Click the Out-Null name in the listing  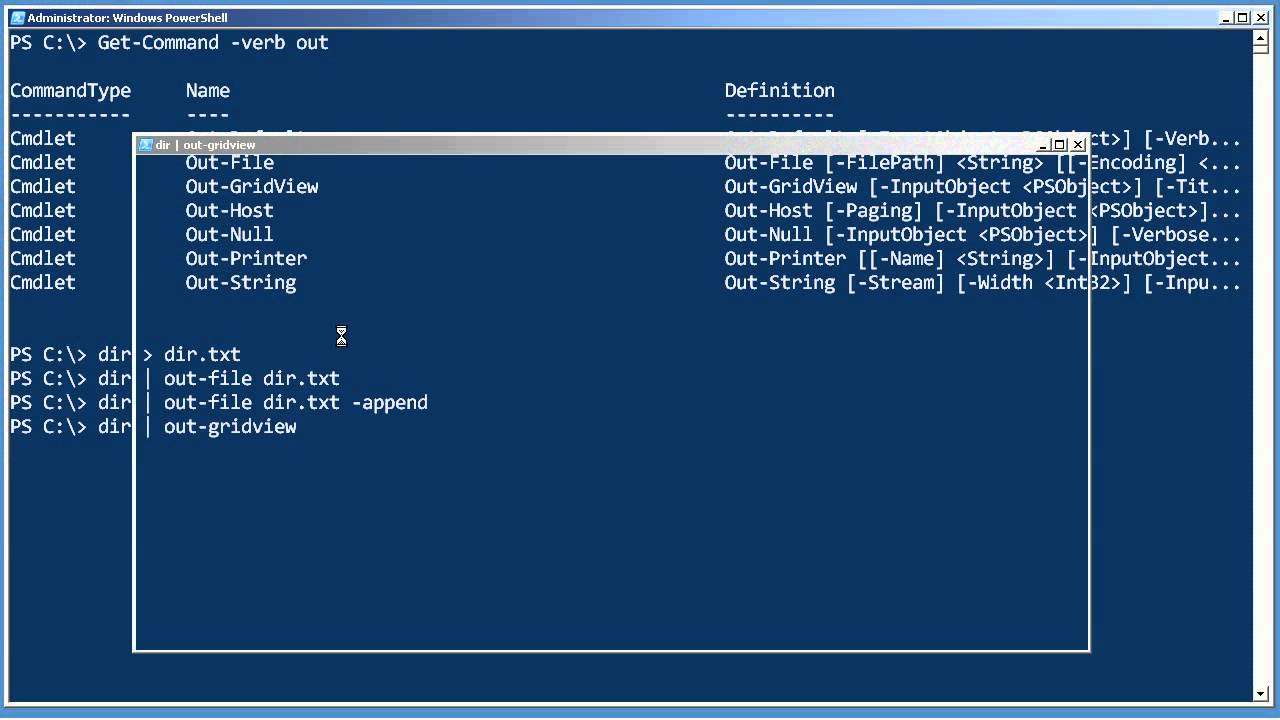point(229,235)
